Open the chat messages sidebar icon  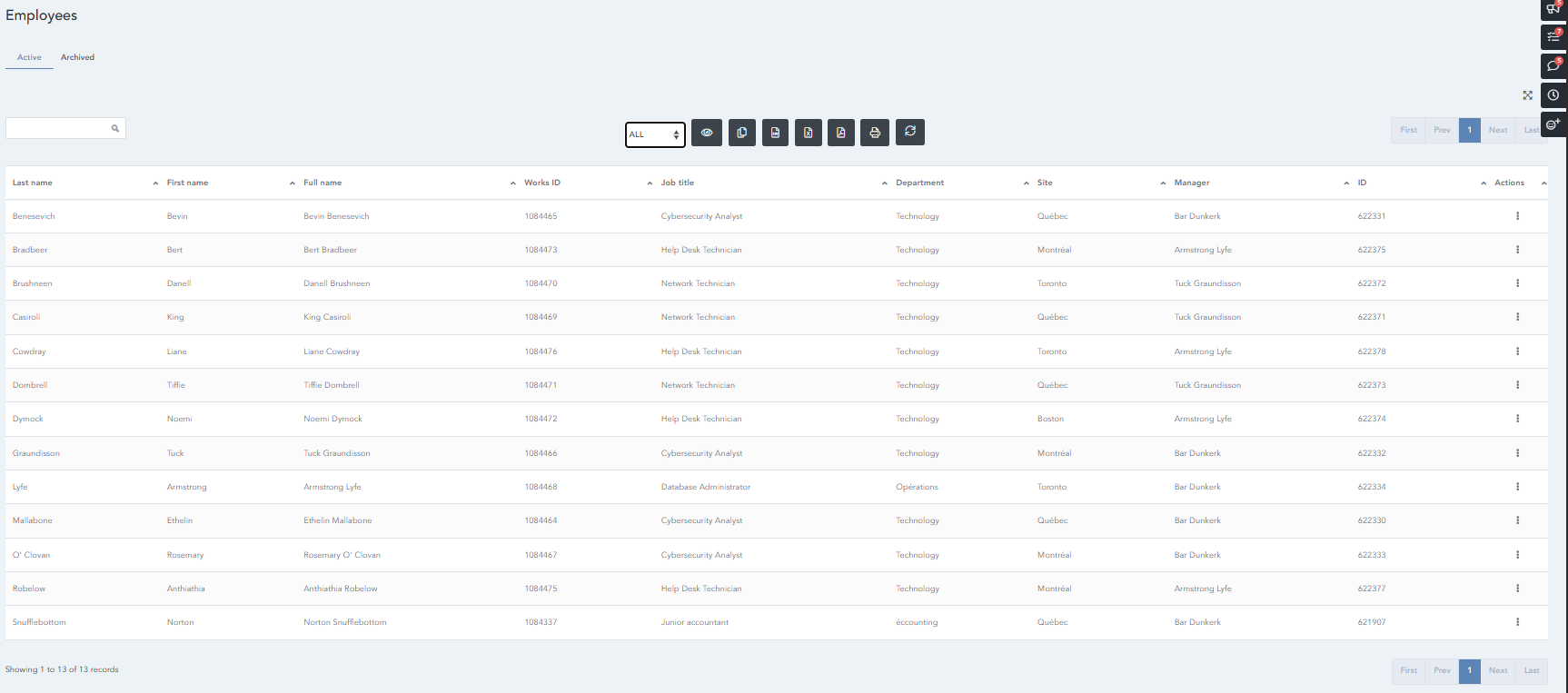(x=1553, y=65)
